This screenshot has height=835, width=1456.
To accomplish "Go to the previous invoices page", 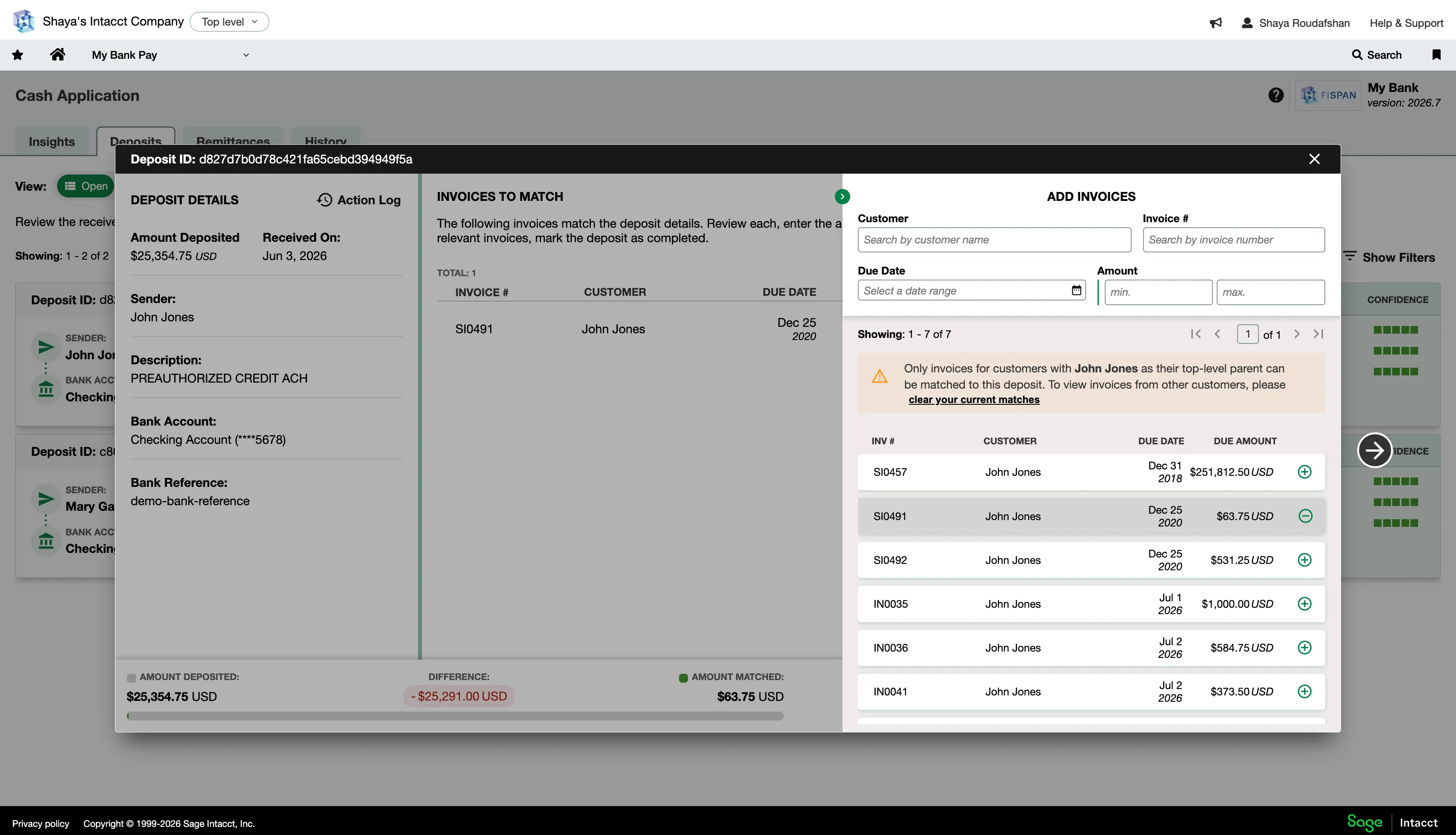I will (1217, 334).
